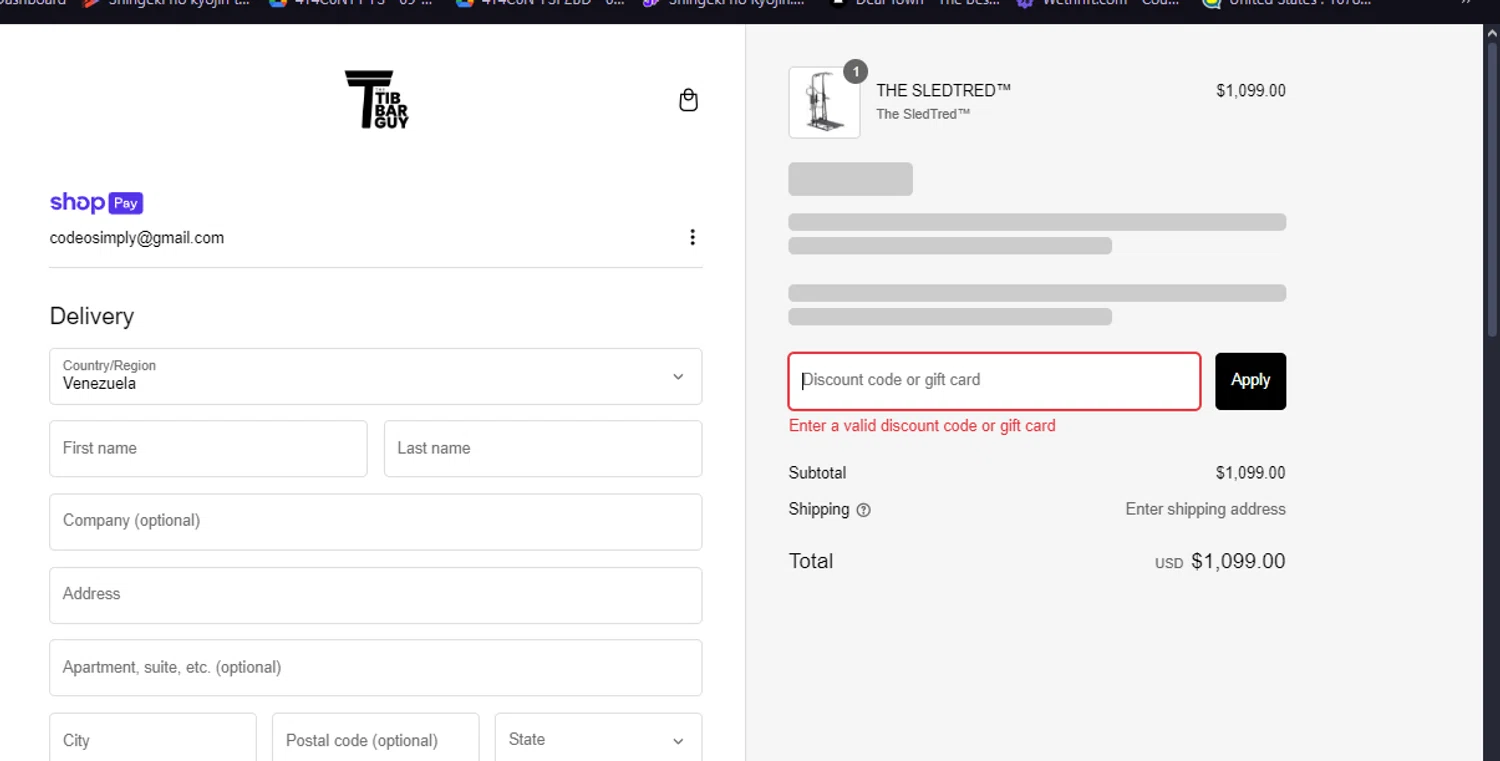The image size is (1500, 761).
Task: Click the Discount code or gift card field
Action: coord(994,381)
